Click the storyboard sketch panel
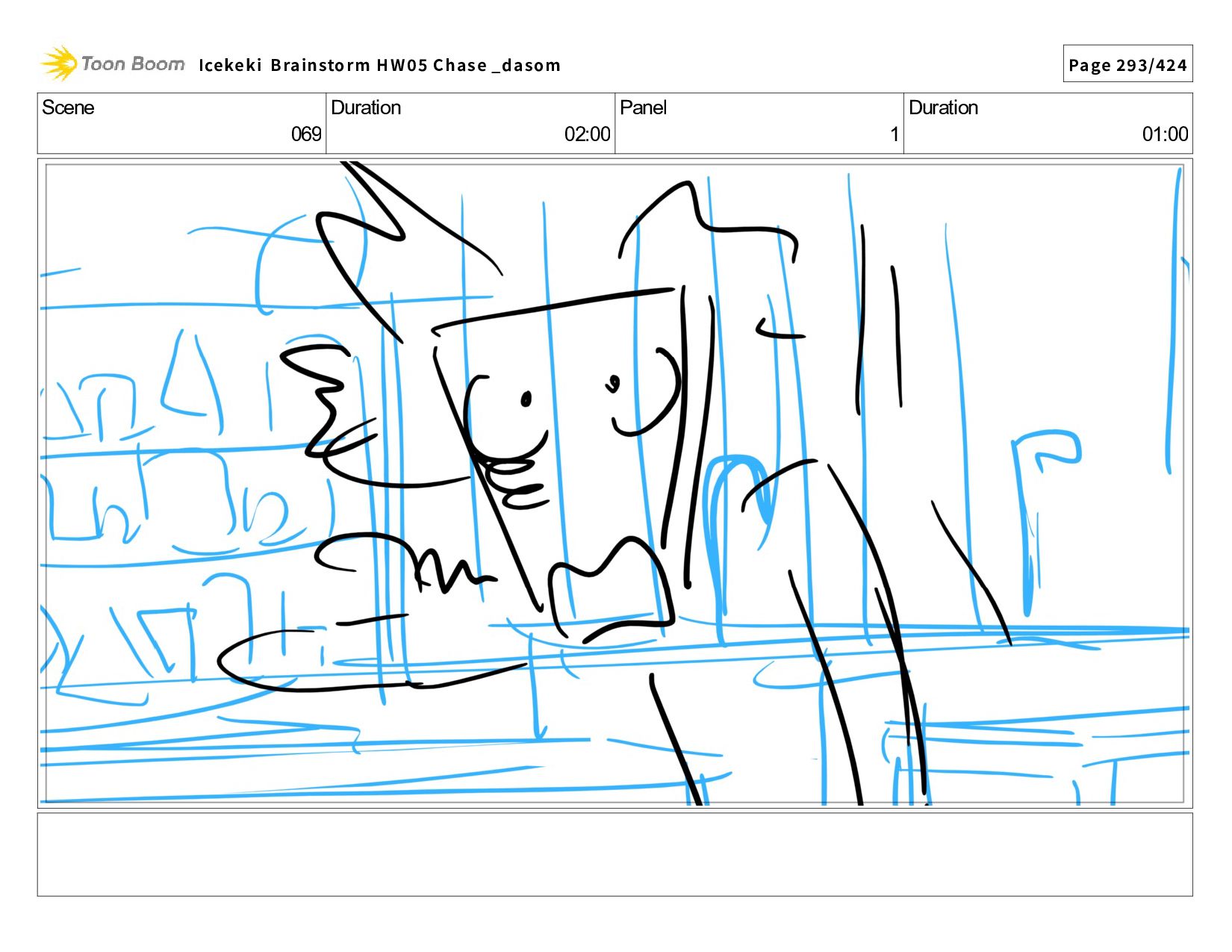 pos(615,483)
